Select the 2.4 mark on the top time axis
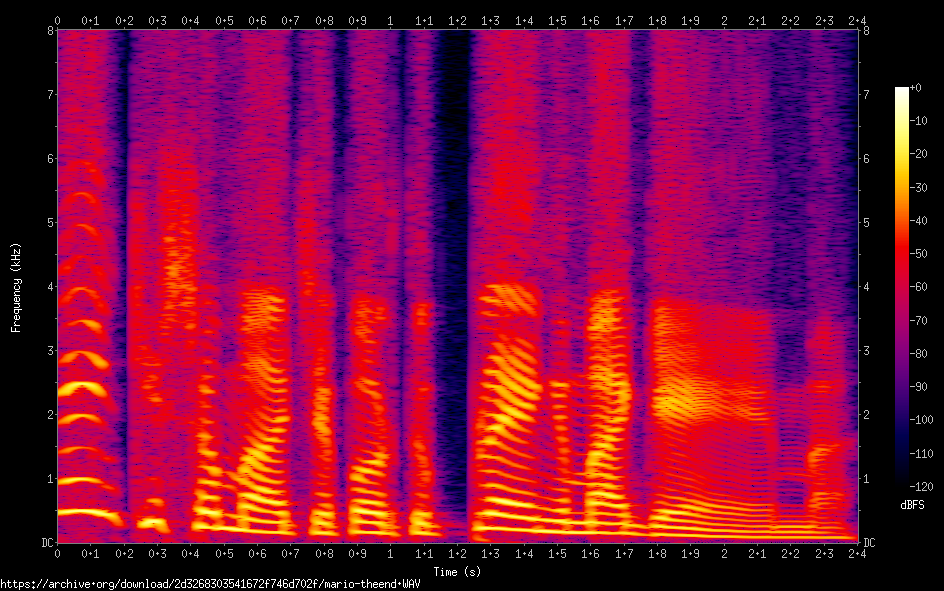Viewport: 944px width, 591px height. click(x=857, y=20)
